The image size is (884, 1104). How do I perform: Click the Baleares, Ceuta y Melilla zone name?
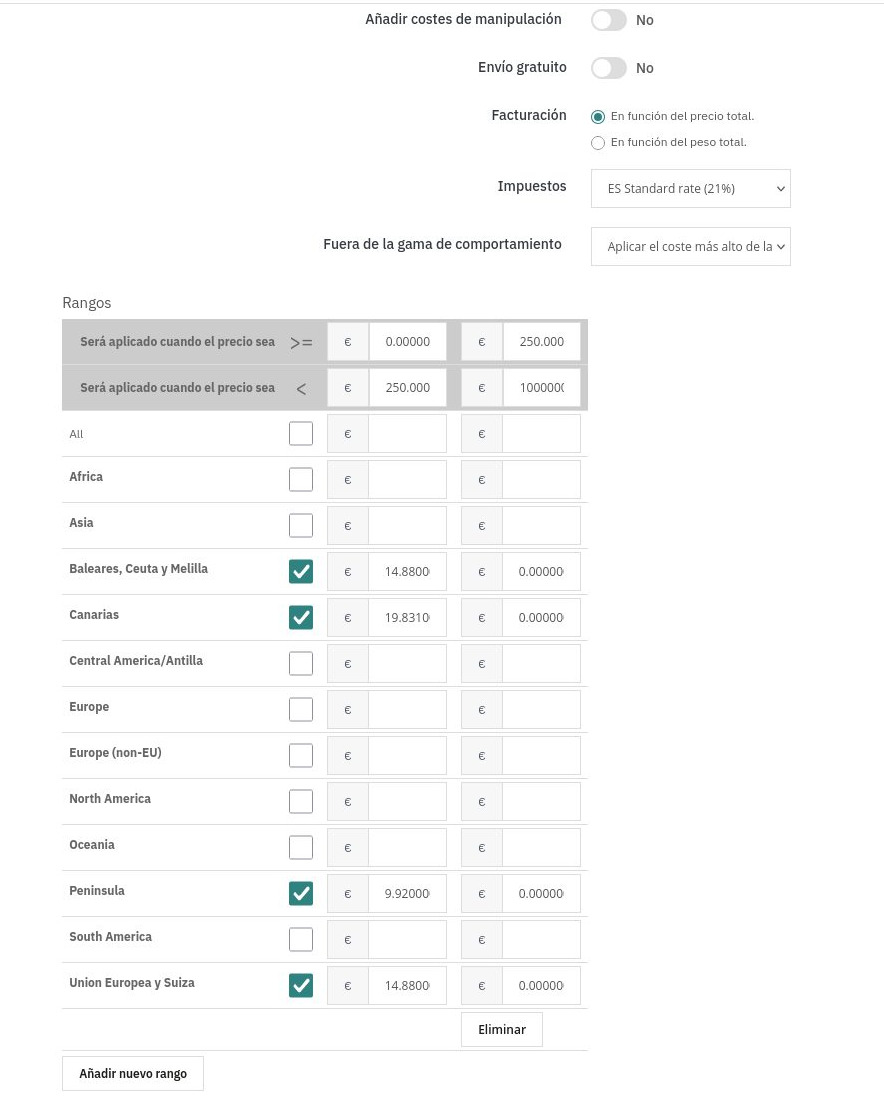pyautogui.click(x=139, y=569)
